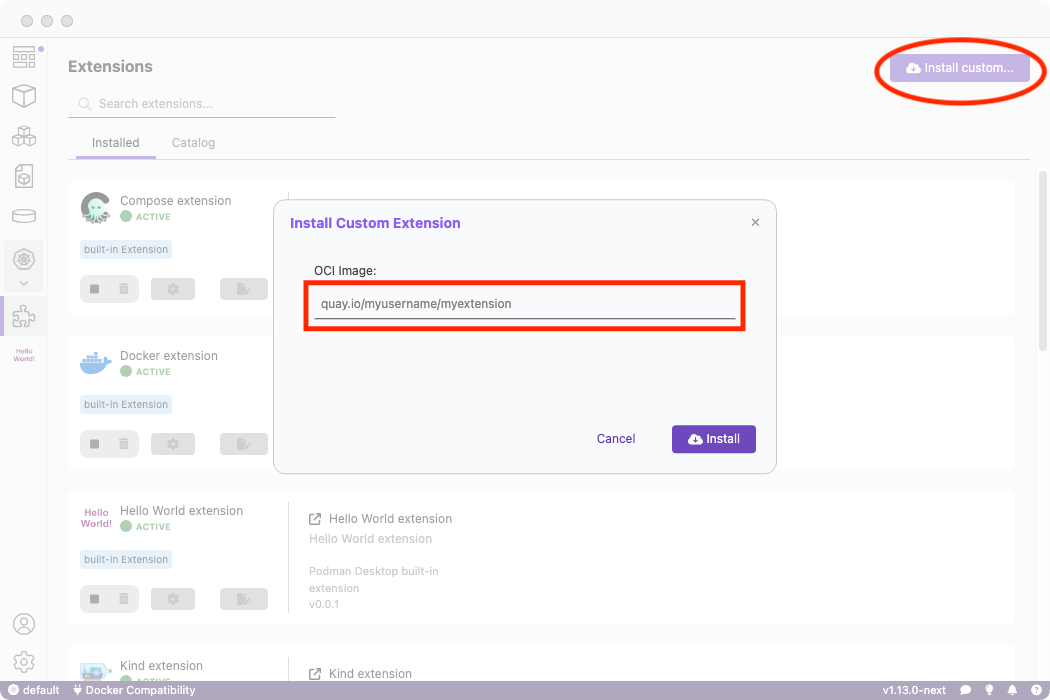Viewport: 1050px width, 700px height.
Task: Click the Compose extension octopus logo
Action: point(96,208)
